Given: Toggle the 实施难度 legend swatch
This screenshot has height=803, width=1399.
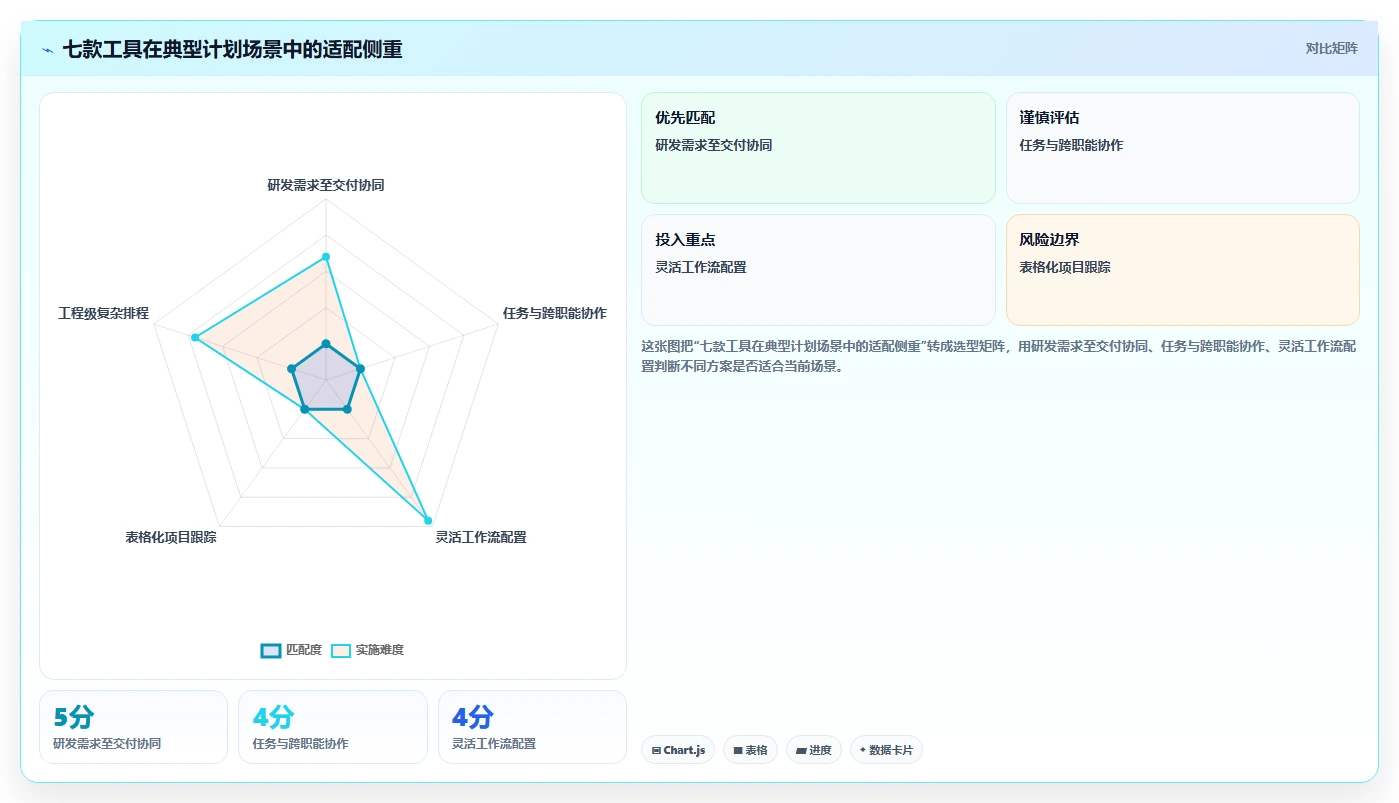Looking at the screenshot, I should [x=341, y=650].
